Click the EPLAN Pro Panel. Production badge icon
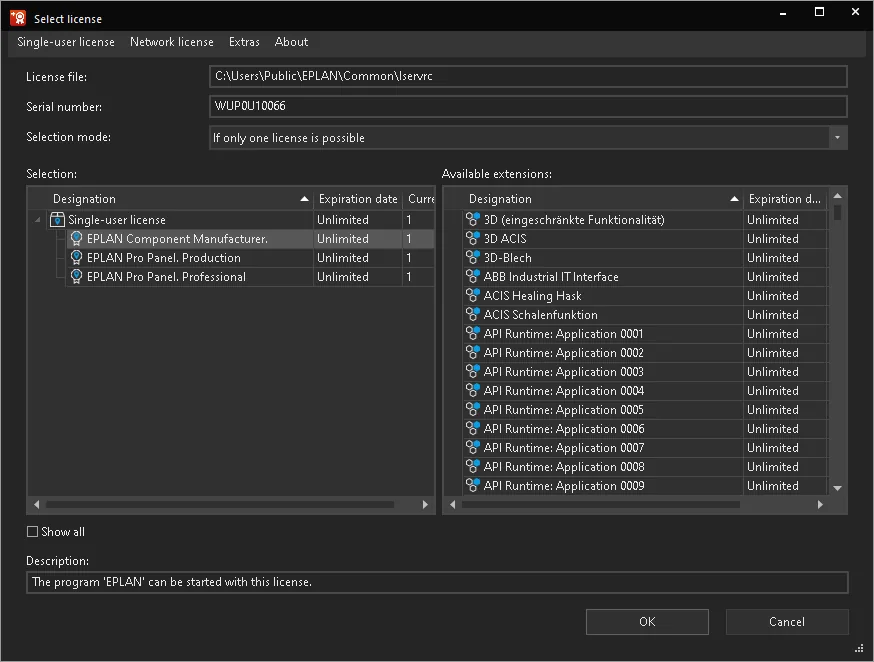 pos(76,258)
